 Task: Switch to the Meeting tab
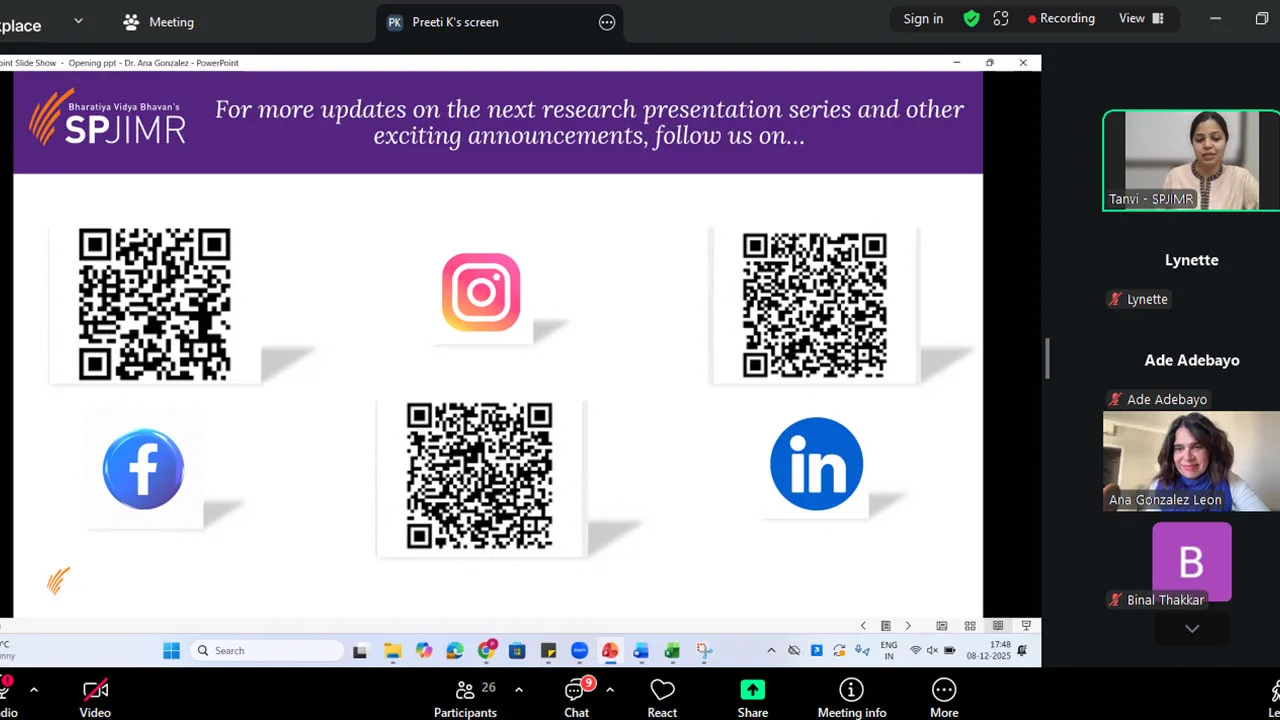158,22
